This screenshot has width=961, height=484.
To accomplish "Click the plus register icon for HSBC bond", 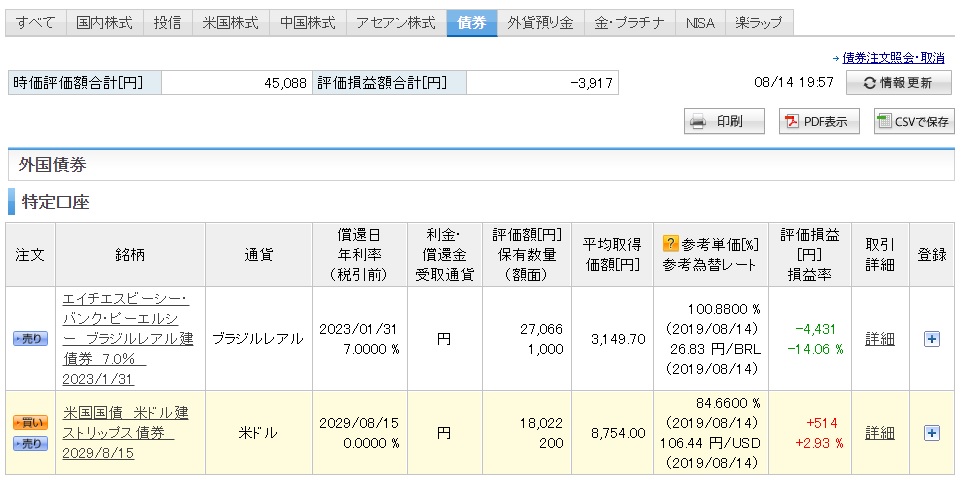I will point(932,339).
